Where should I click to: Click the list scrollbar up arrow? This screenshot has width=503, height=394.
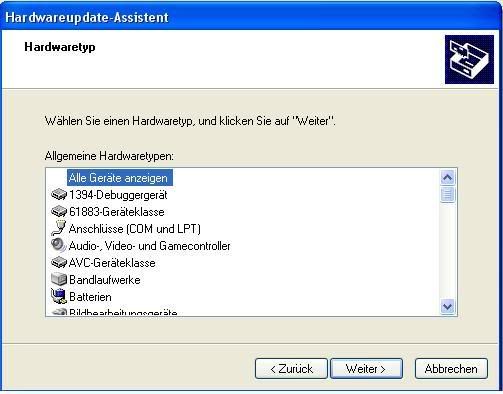point(447,178)
